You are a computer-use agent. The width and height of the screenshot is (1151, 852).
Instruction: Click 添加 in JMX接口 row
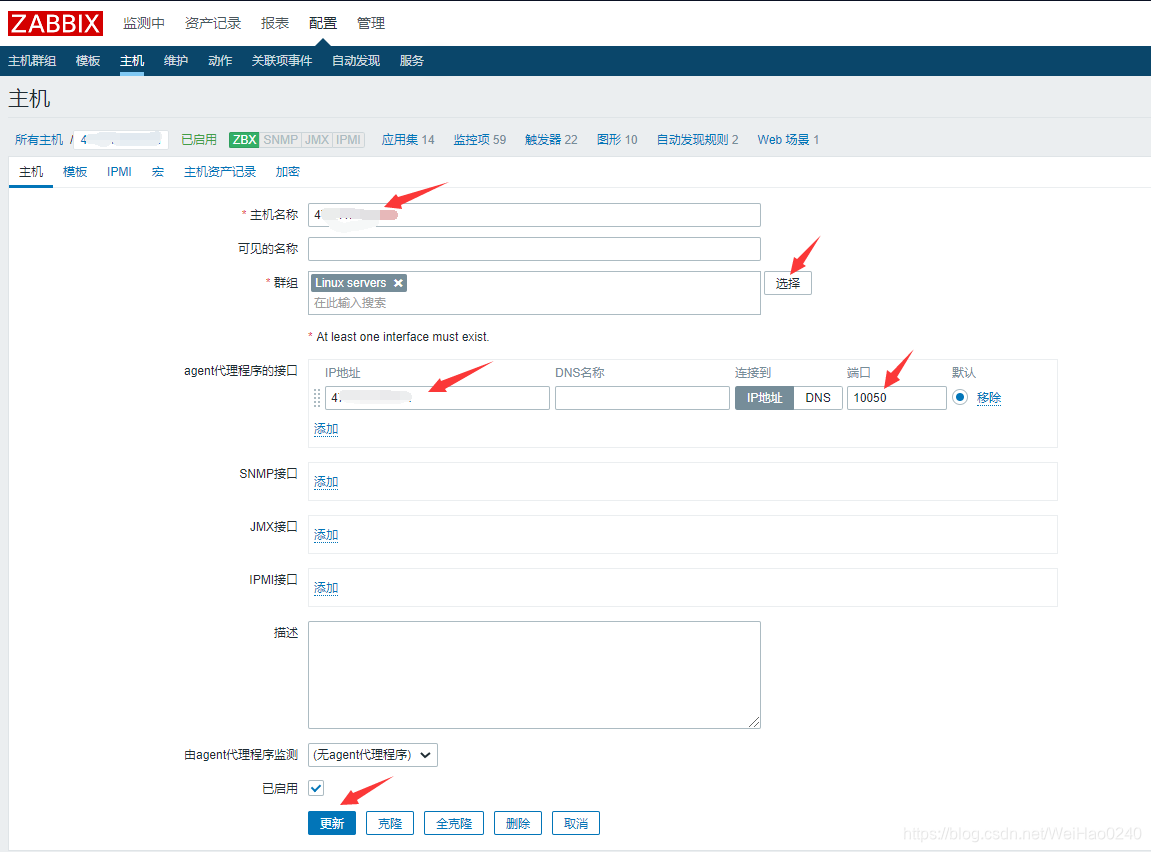(x=326, y=535)
